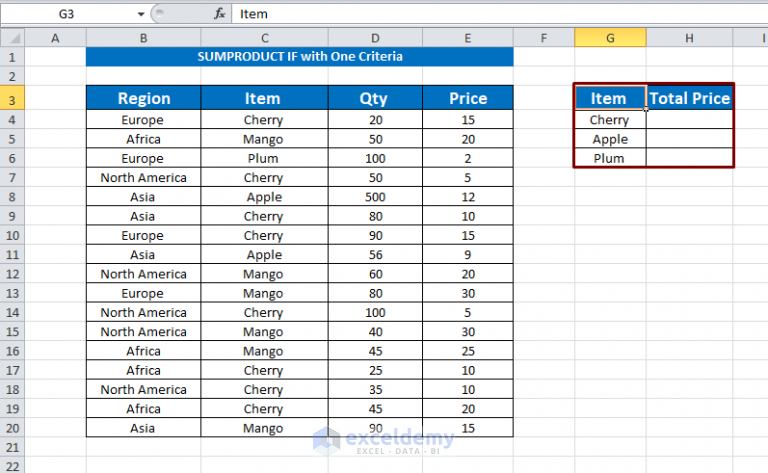Select 'Plum' in cell G6
The image size is (768, 473).
610,158
